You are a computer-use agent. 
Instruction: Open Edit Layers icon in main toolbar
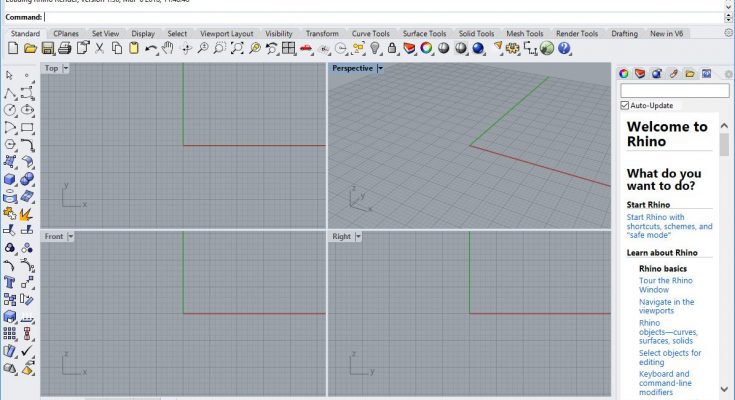pos(409,48)
